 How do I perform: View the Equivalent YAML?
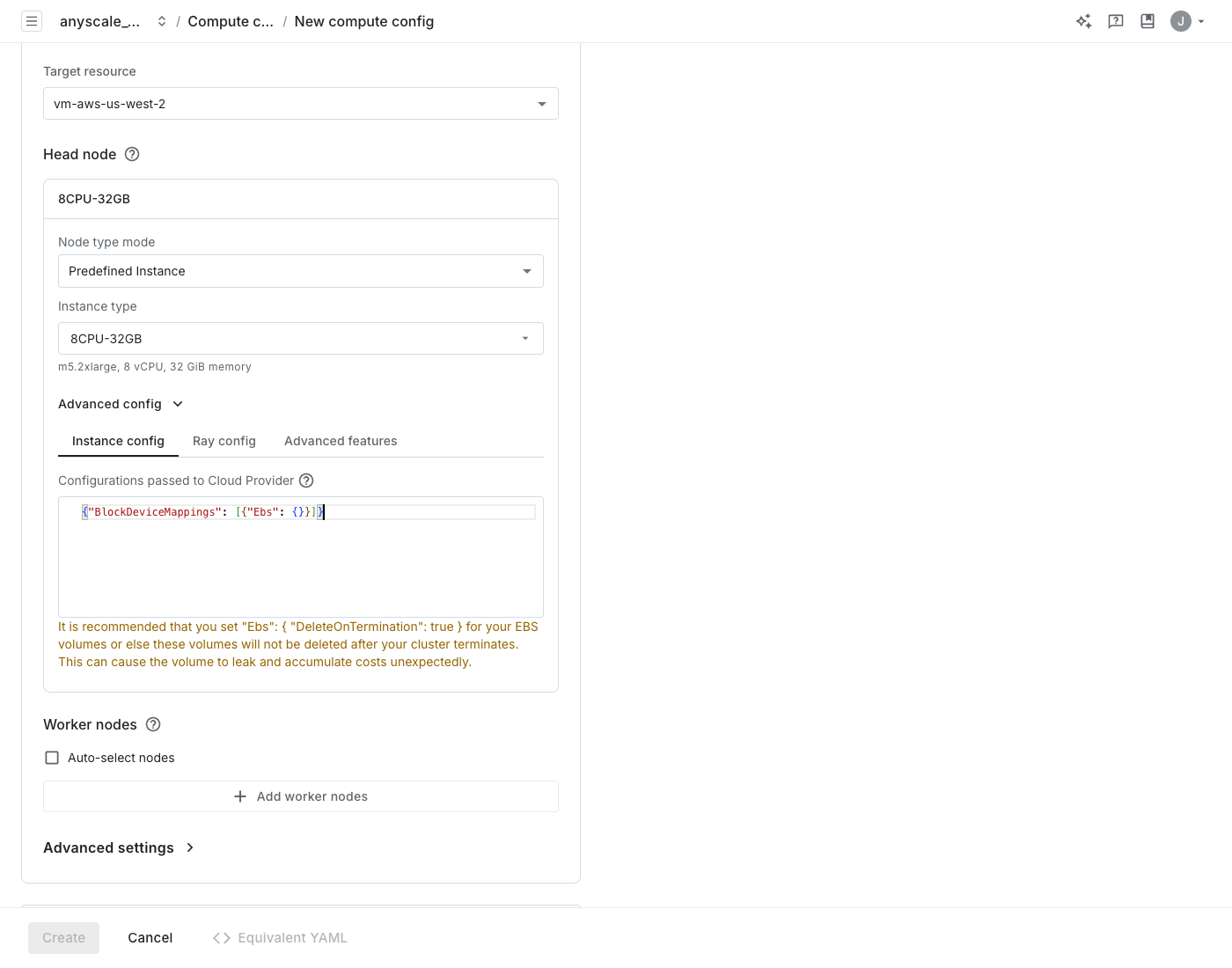280,938
